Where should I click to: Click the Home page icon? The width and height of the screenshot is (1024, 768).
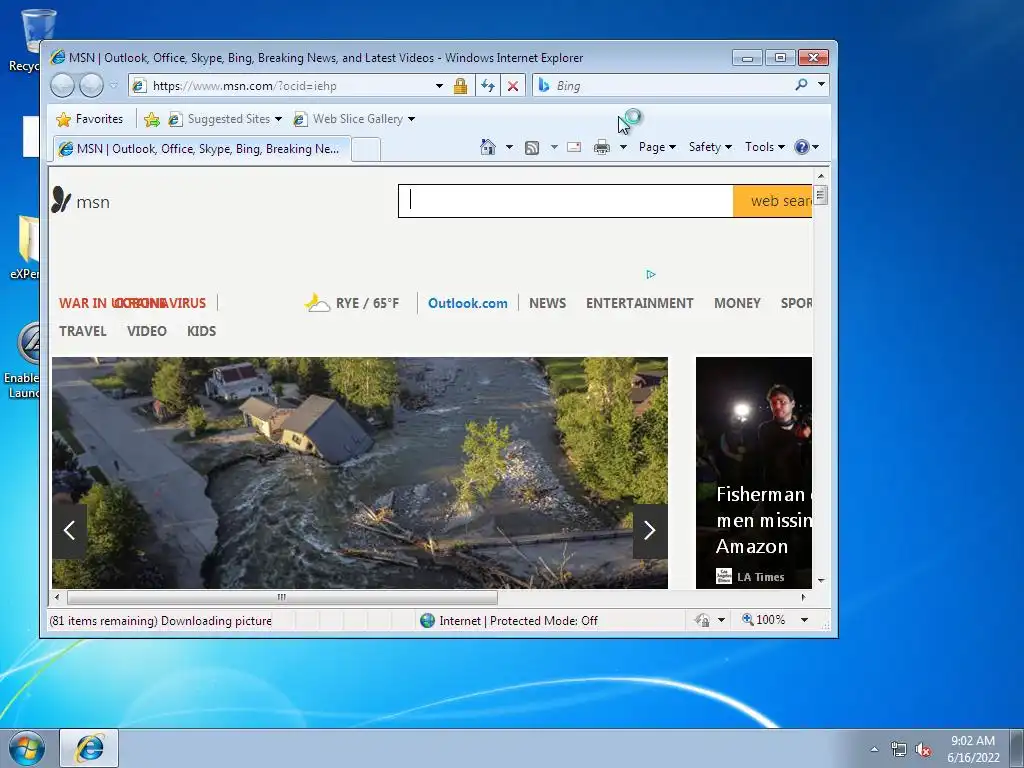click(488, 147)
